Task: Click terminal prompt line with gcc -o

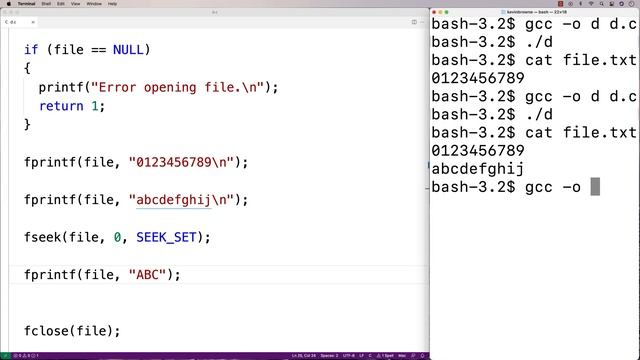Action: [516, 187]
